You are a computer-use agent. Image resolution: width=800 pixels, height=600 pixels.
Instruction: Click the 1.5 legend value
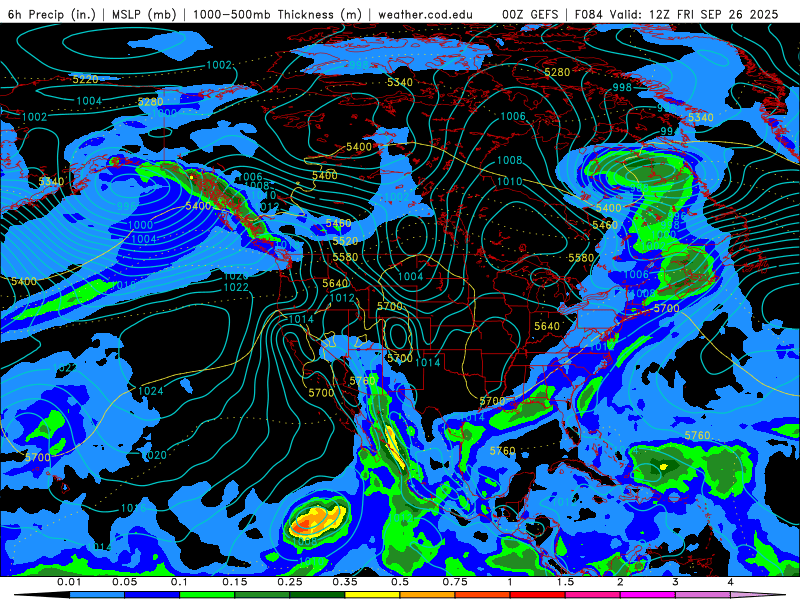point(565,582)
